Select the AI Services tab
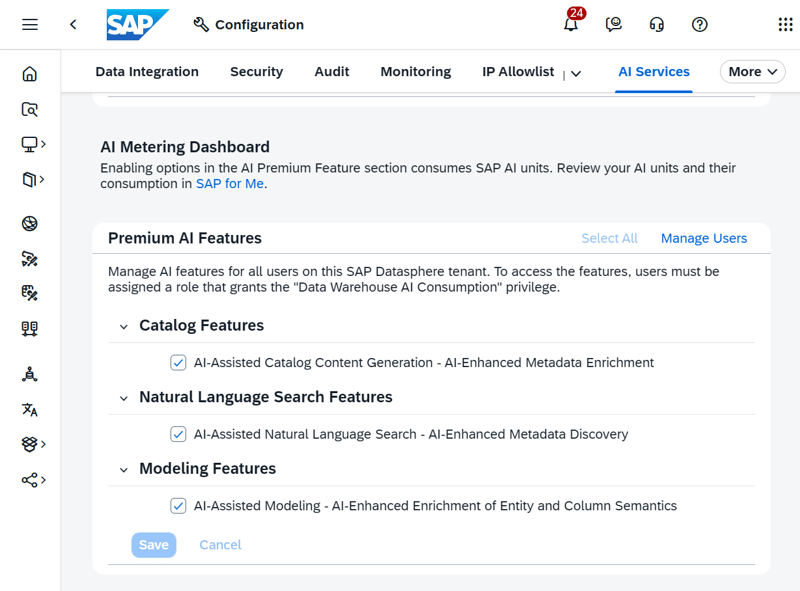Screen dimensions: 800x591 point(654,72)
